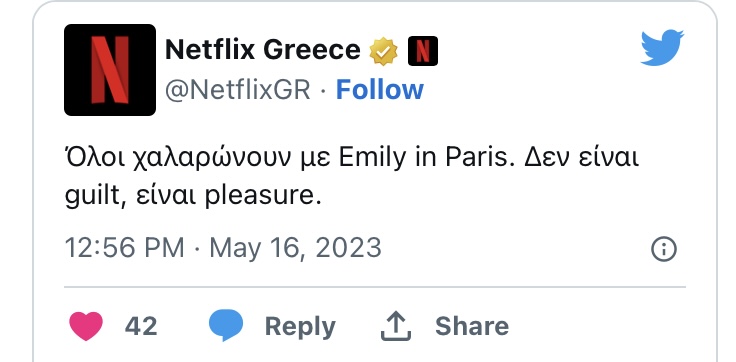
Task: Open the 12:56 PM timestamp link
Action: coord(124,247)
